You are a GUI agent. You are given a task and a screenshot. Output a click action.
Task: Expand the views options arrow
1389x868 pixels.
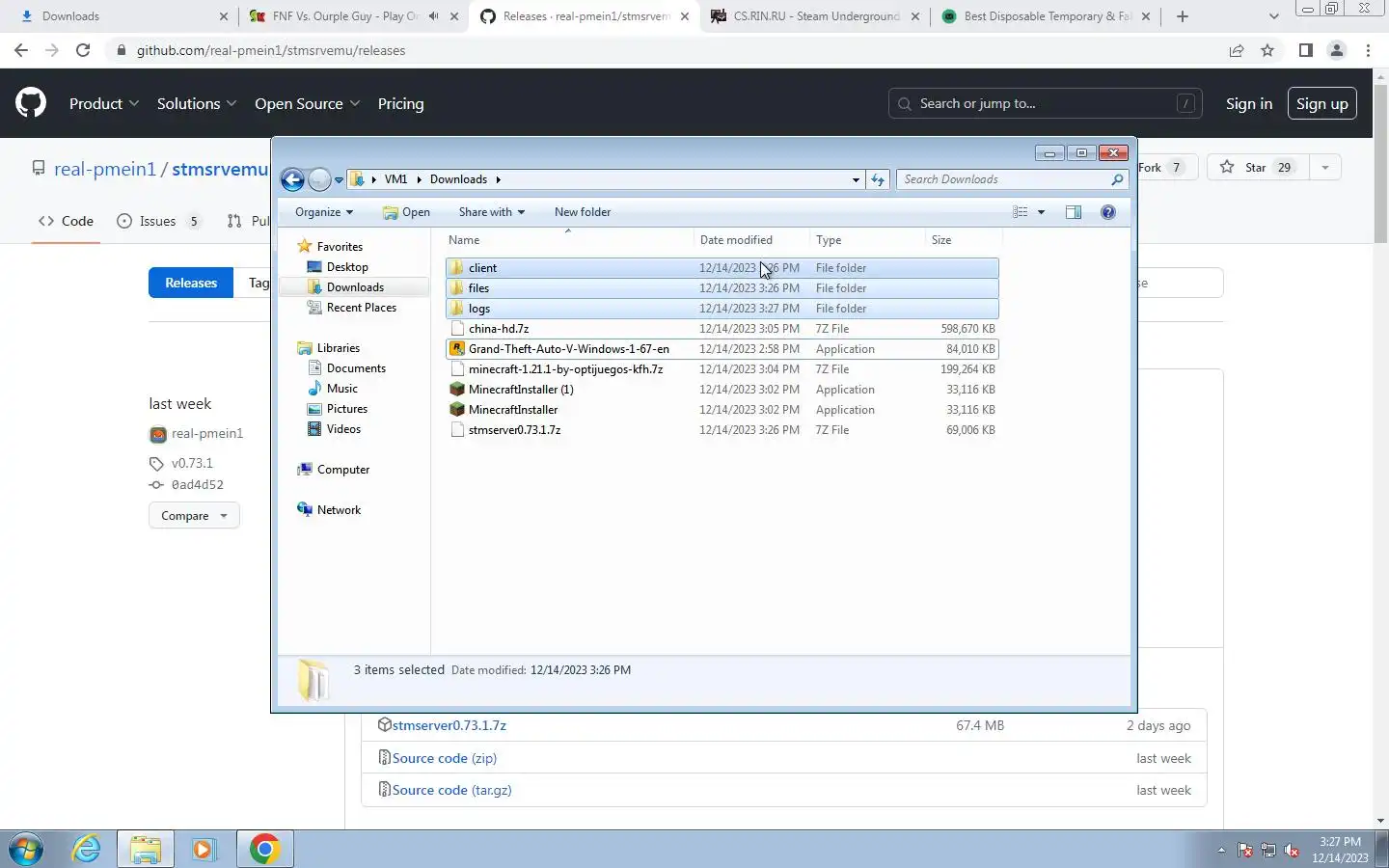1041,212
